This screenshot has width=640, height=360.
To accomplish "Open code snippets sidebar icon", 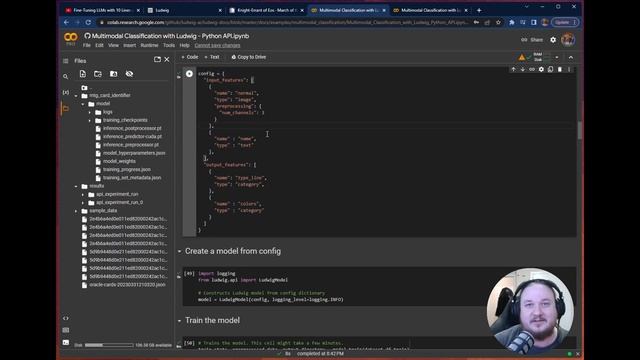I will [x=66, y=318].
